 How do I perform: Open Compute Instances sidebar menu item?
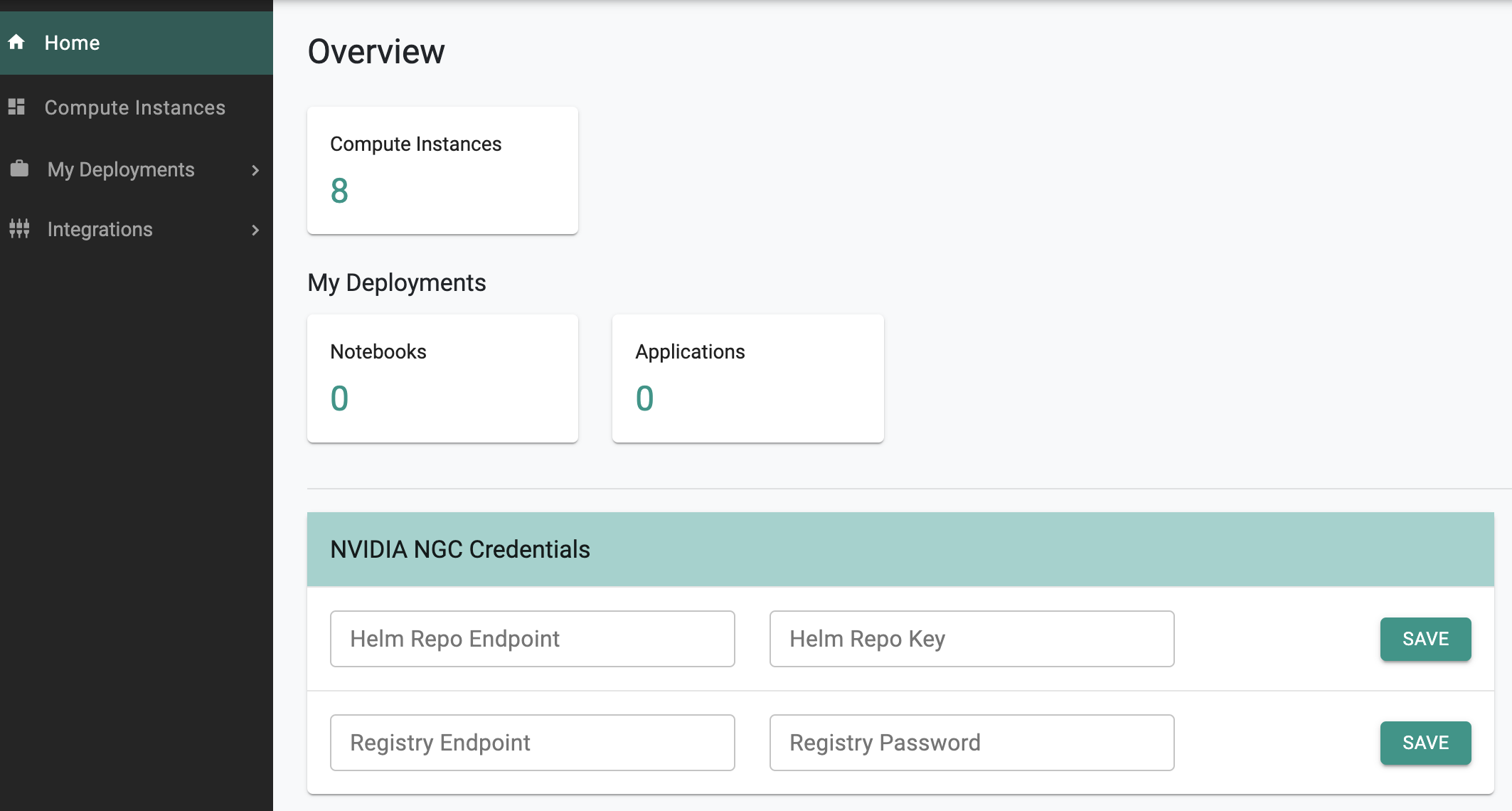pyautogui.click(x=137, y=107)
